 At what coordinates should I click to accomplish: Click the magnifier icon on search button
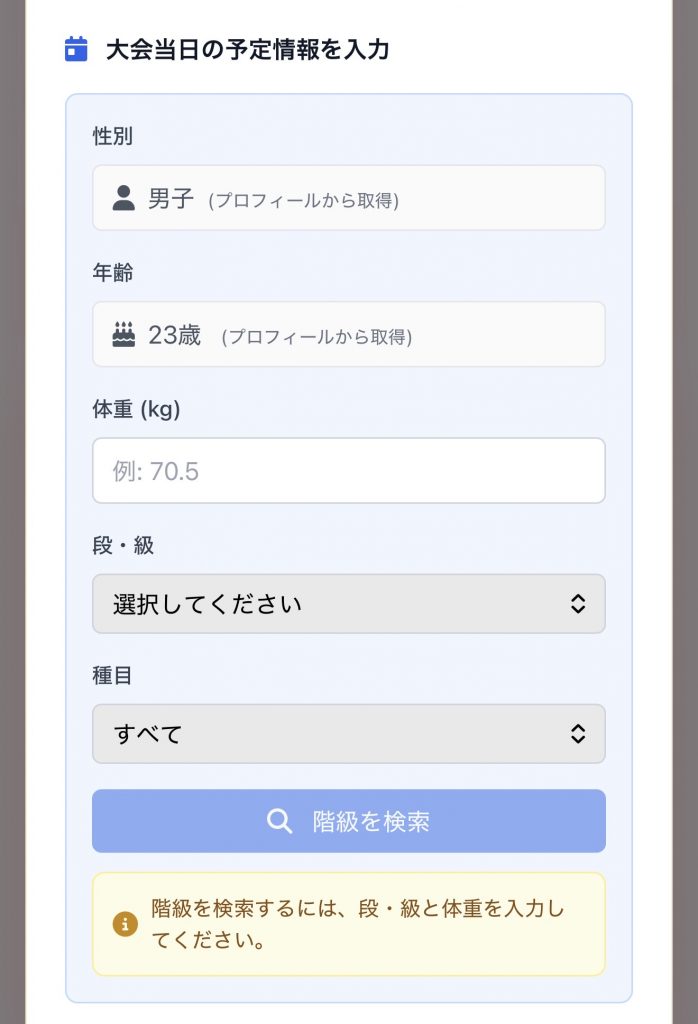(280, 822)
